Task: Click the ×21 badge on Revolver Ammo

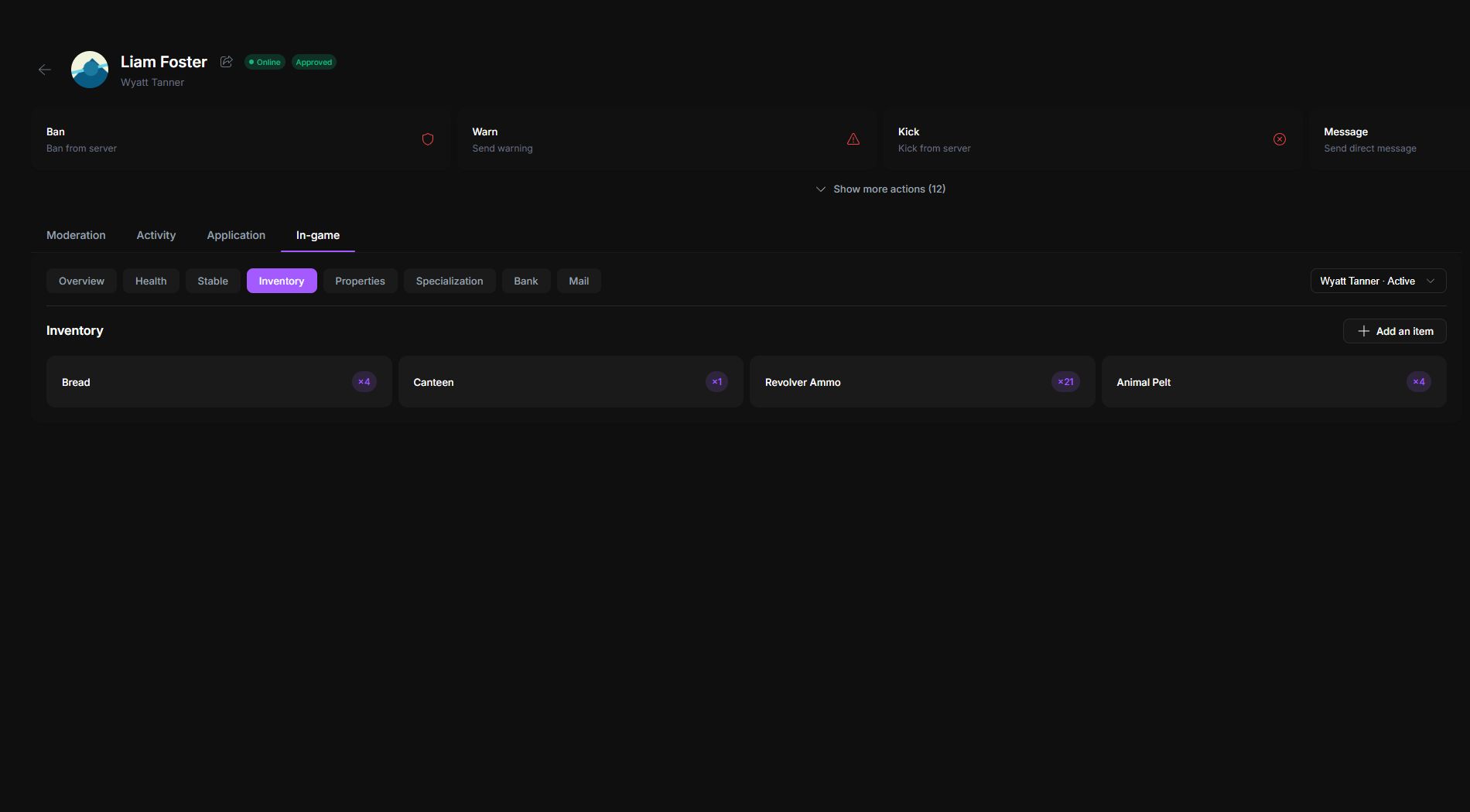Action: pyautogui.click(x=1065, y=382)
